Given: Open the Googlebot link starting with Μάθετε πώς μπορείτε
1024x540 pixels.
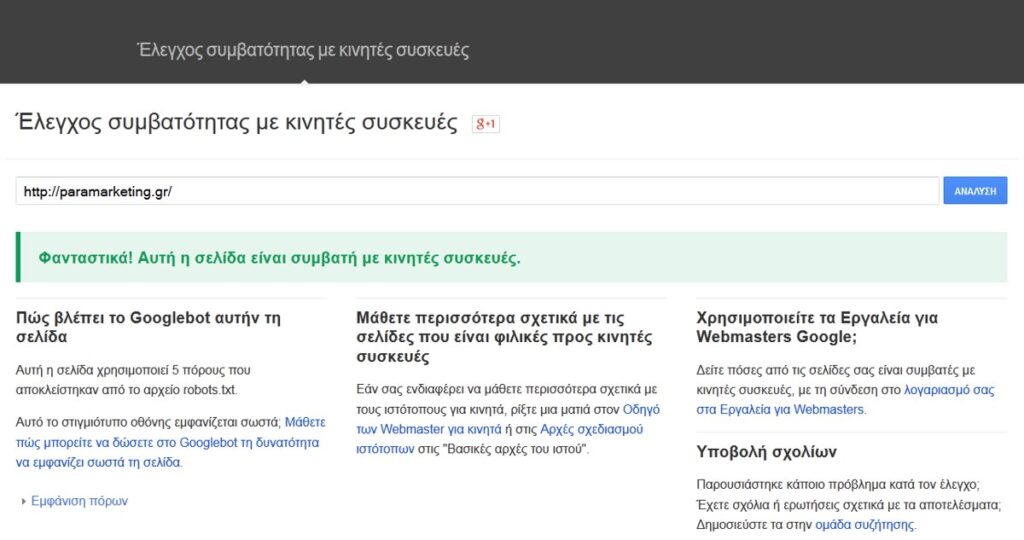Looking at the screenshot, I should 170,442.
